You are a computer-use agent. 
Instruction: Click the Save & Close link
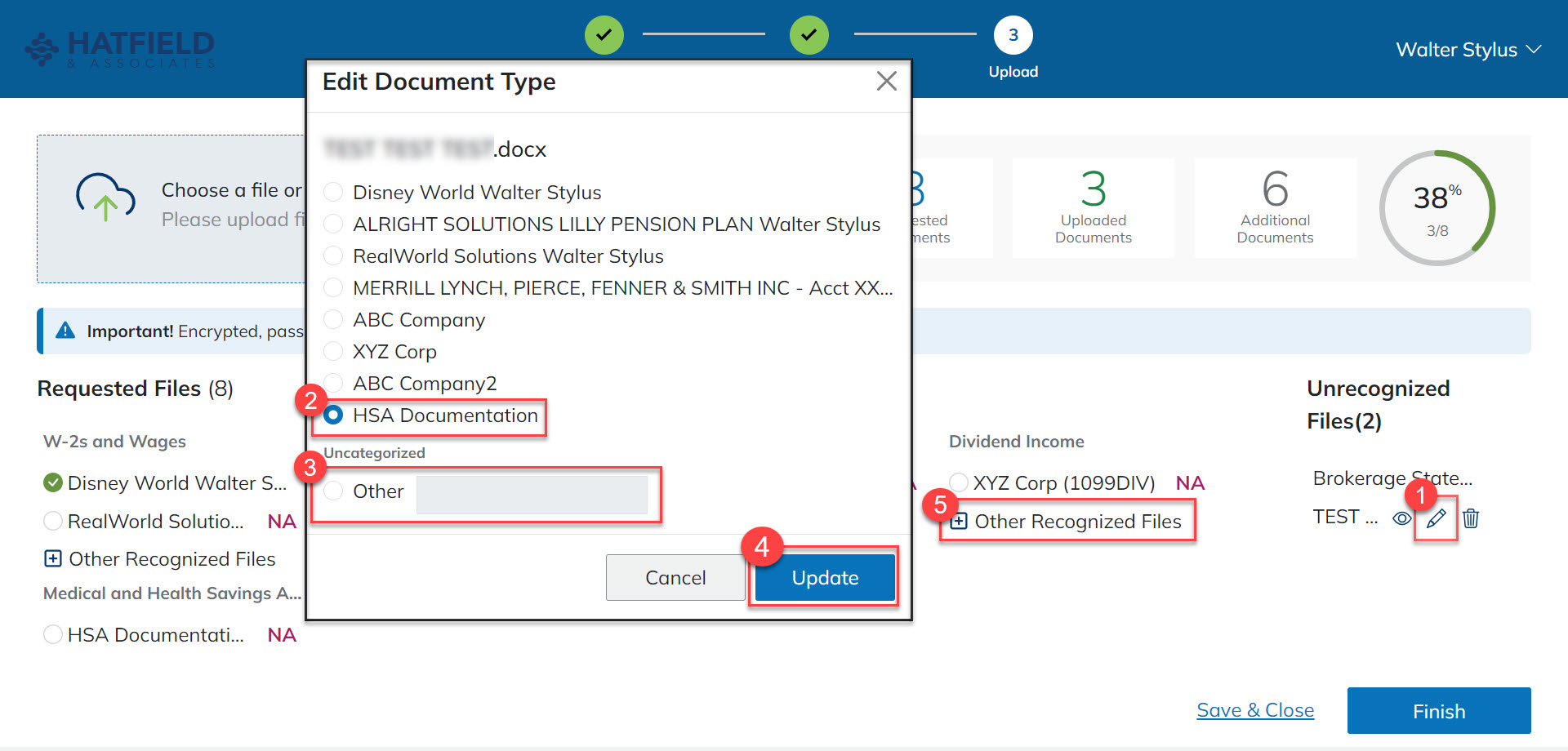coord(1255,710)
